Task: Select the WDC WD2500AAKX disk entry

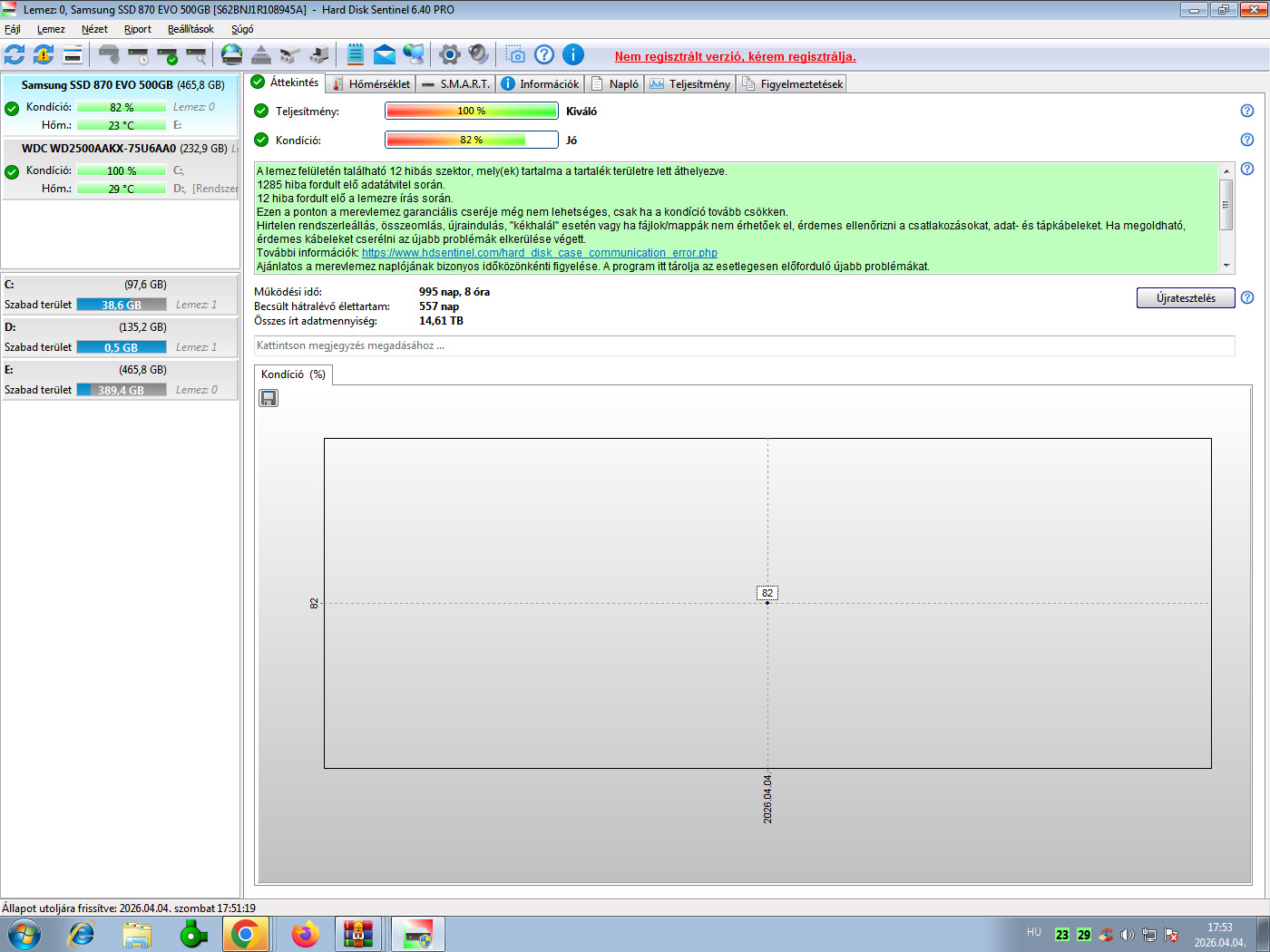Action: (x=121, y=168)
